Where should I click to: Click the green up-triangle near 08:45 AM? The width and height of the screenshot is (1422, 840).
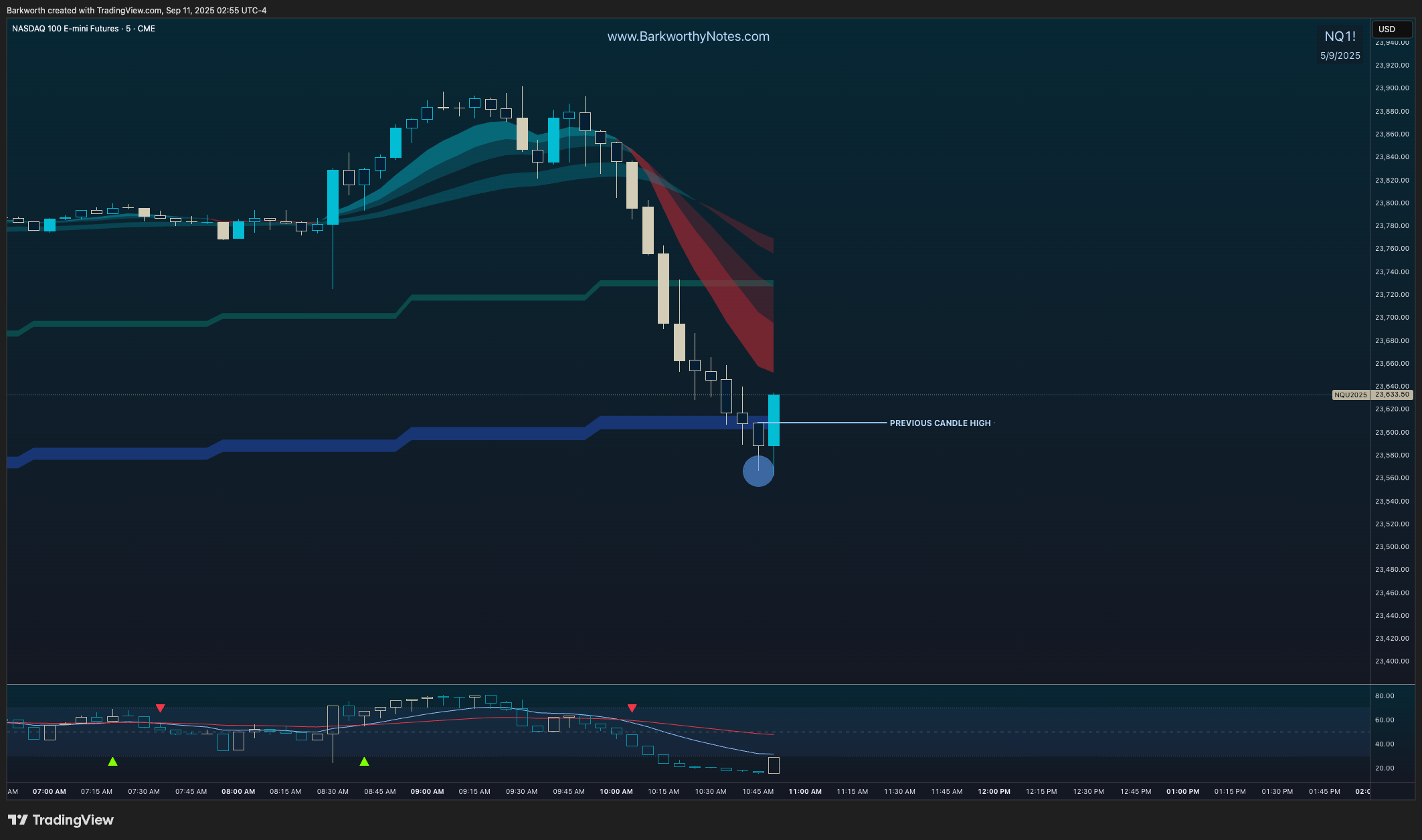pyautogui.click(x=364, y=762)
